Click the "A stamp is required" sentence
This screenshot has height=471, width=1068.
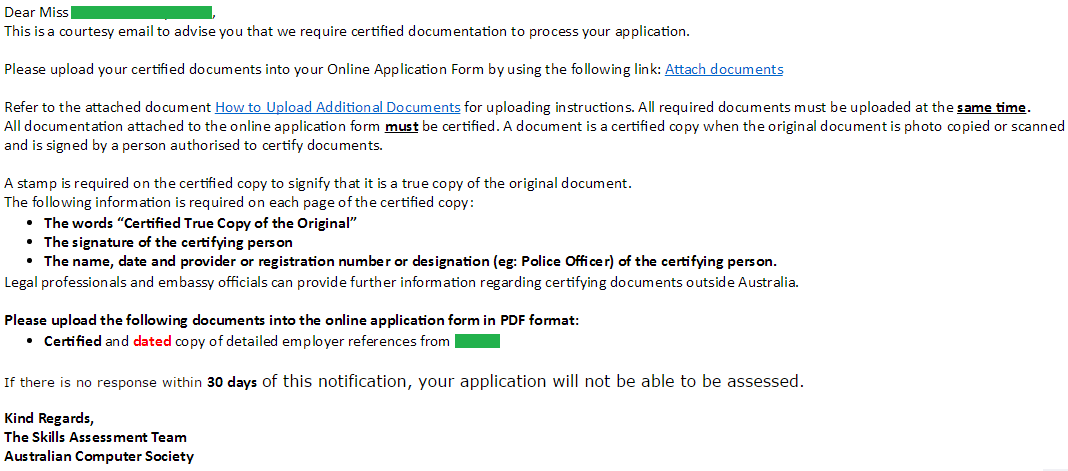(x=317, y=184)
